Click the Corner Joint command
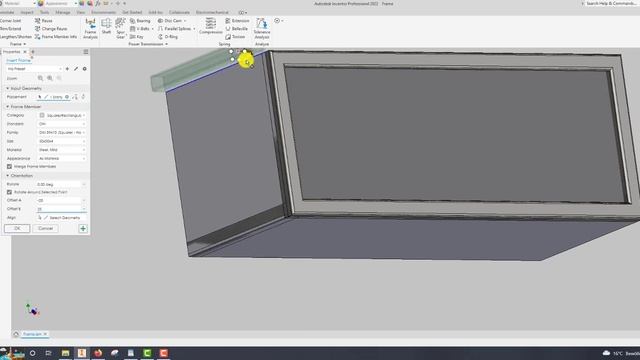The image size is (640, 360). tap(11, 21)
